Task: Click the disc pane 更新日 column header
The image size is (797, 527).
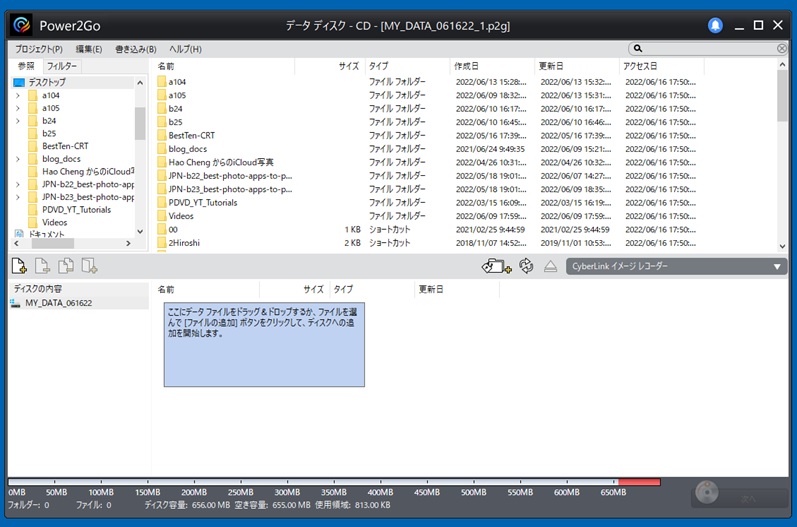Action: coord(456,289)
